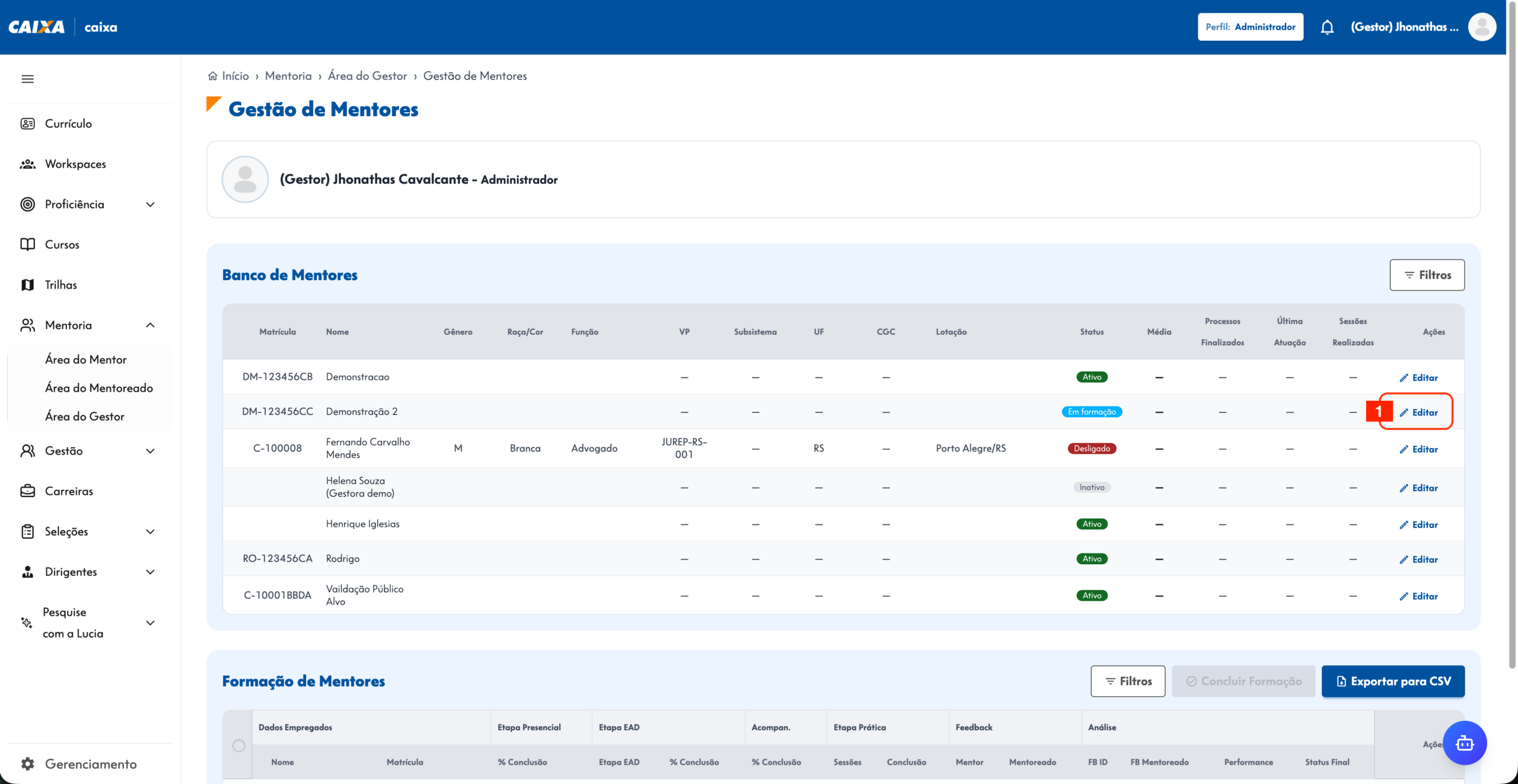Expand the Dirigentes menu chevron
Viewport: 1518px width, 784px height.
[x=151, y=571]
